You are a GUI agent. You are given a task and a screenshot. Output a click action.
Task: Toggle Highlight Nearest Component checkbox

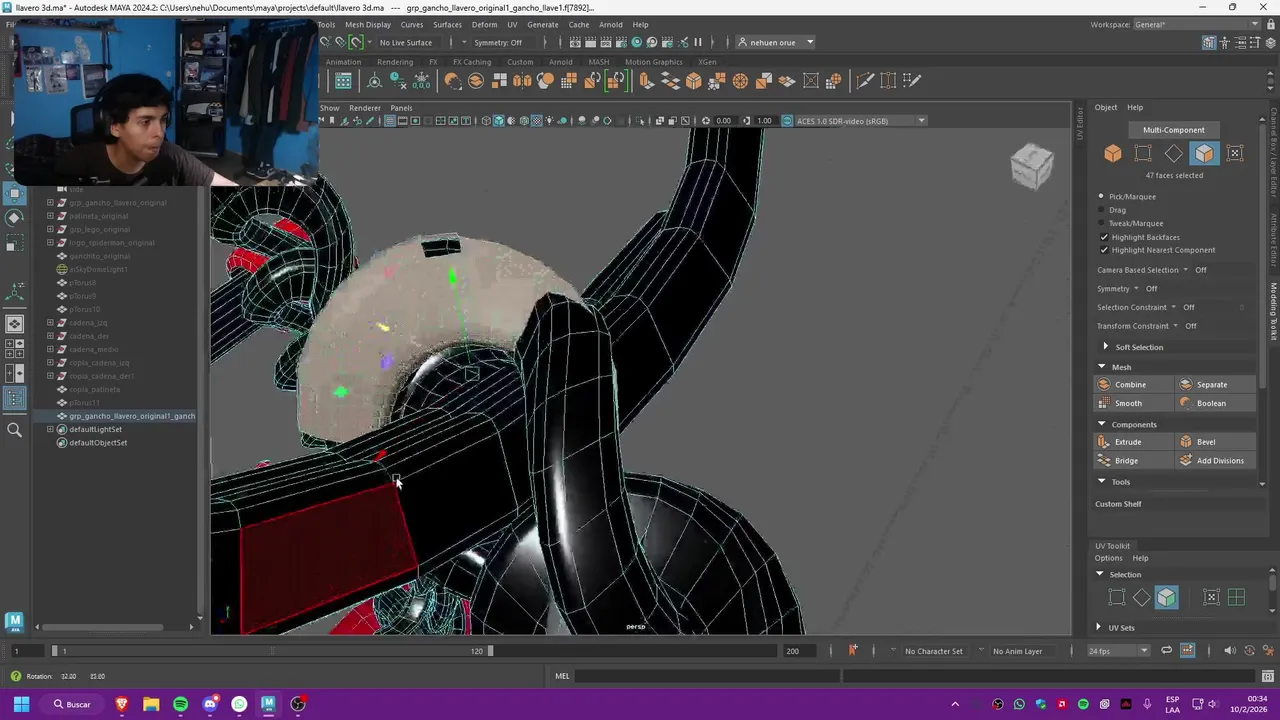(1104, 250)
